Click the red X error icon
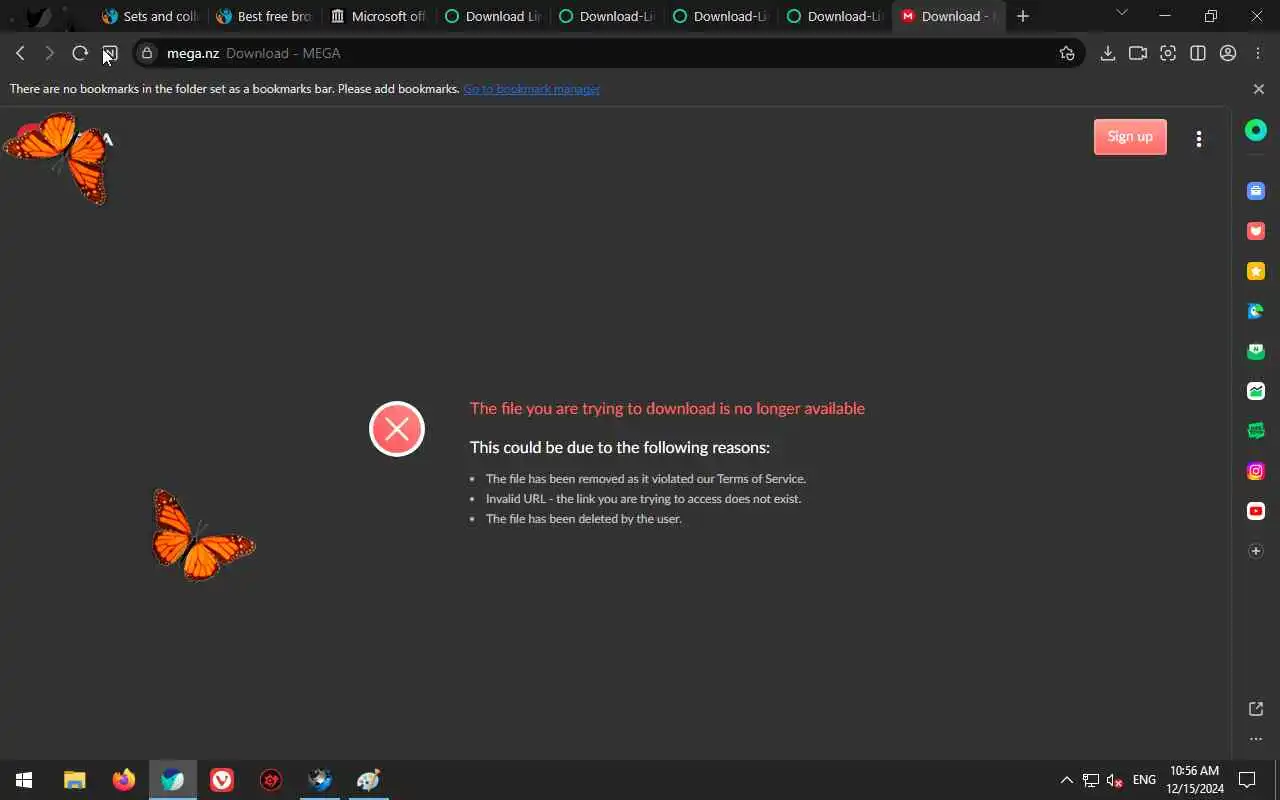The width and height of the screenshot is (1280, 800). [x=397, y=429]
